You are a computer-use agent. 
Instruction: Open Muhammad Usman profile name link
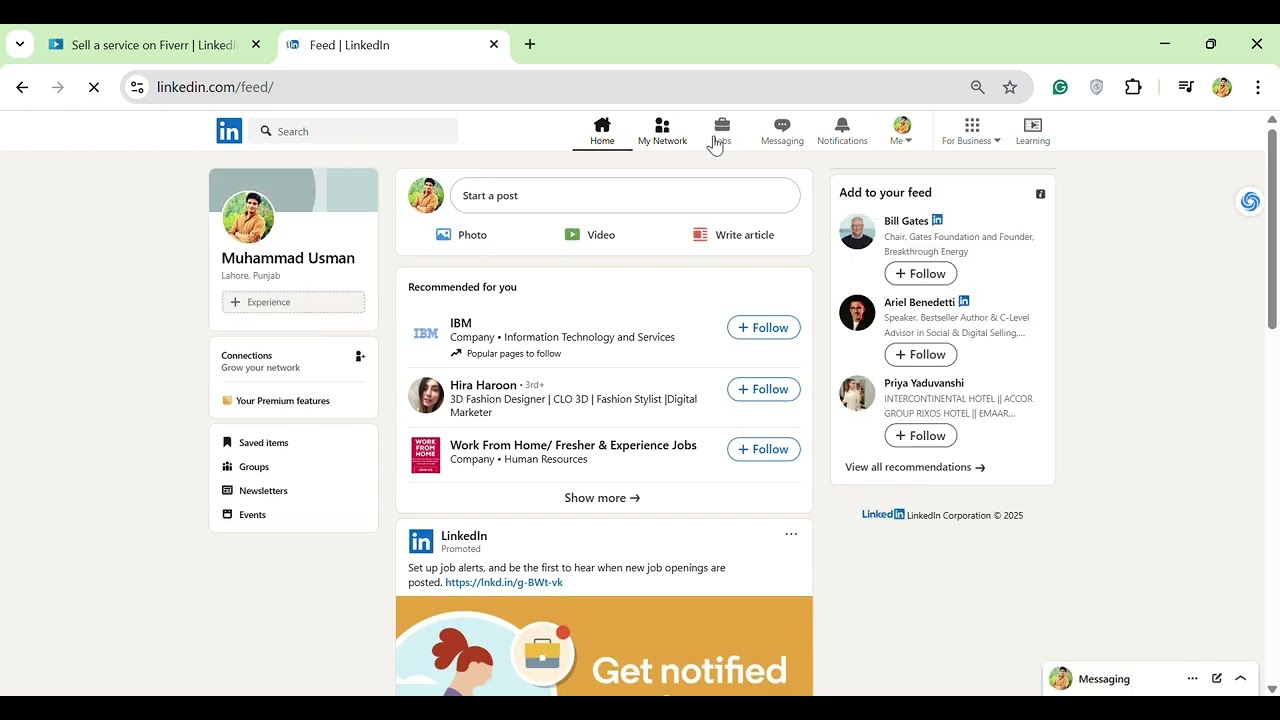[288, 258]
